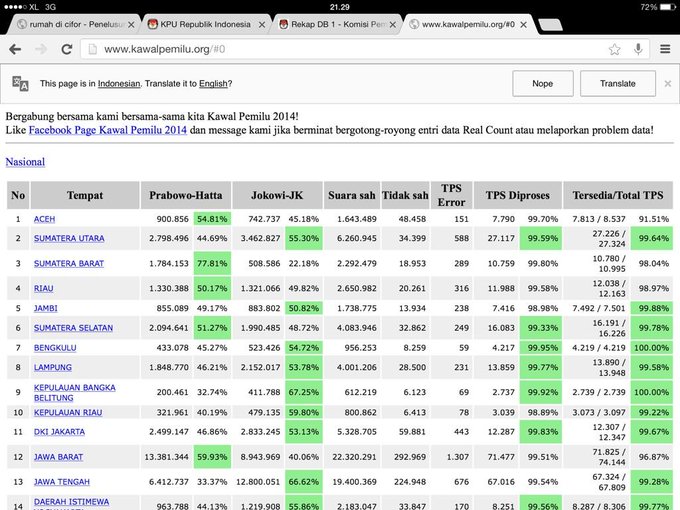Viewport: 680px width, 510px height.
Task: Close the KPU Republik Indonesia tab
Action: (262, 25)
